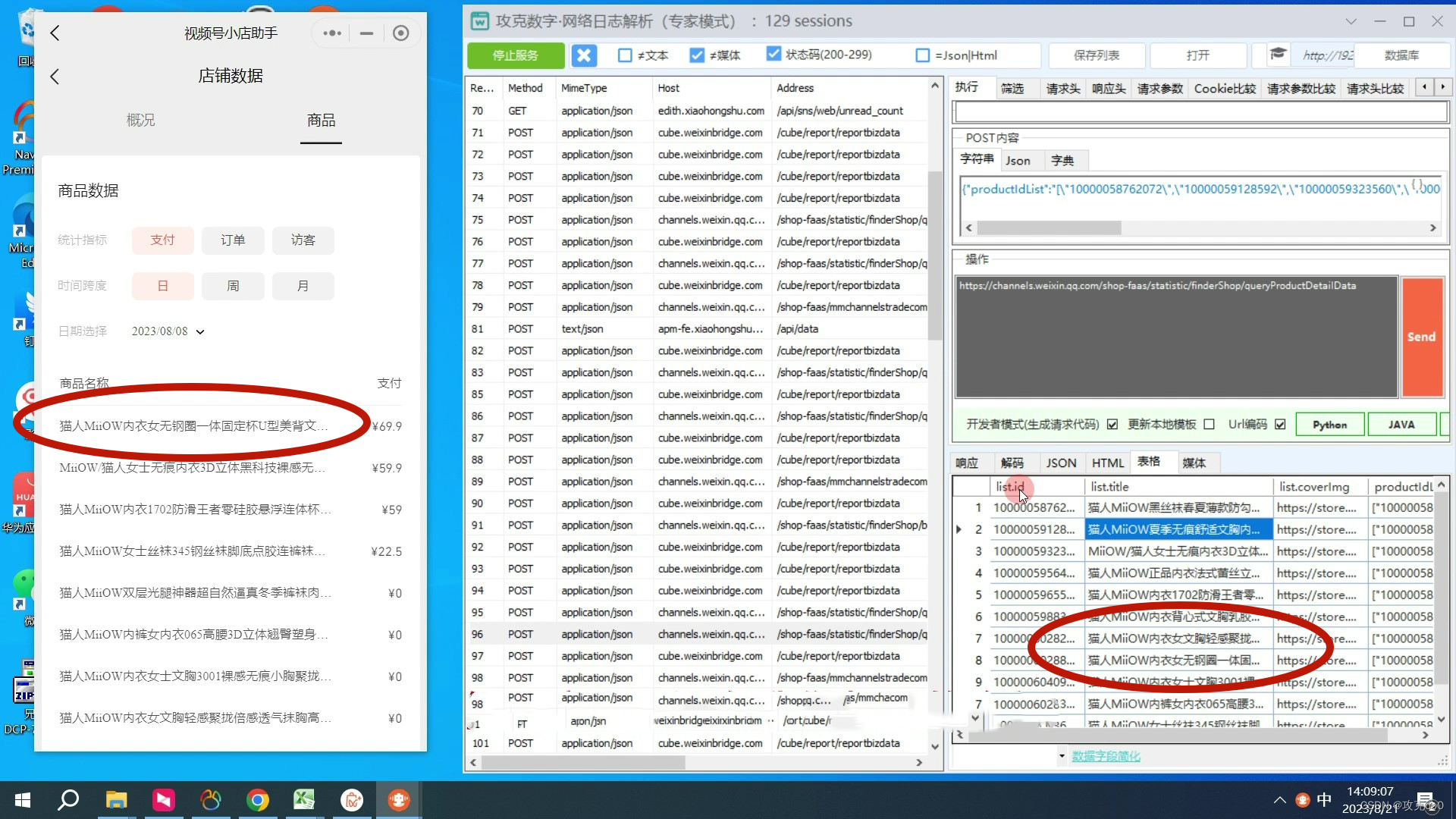Open Chrome from the taskbar
The width and height of the screenshot is (1456, 819).
[257, 800]
